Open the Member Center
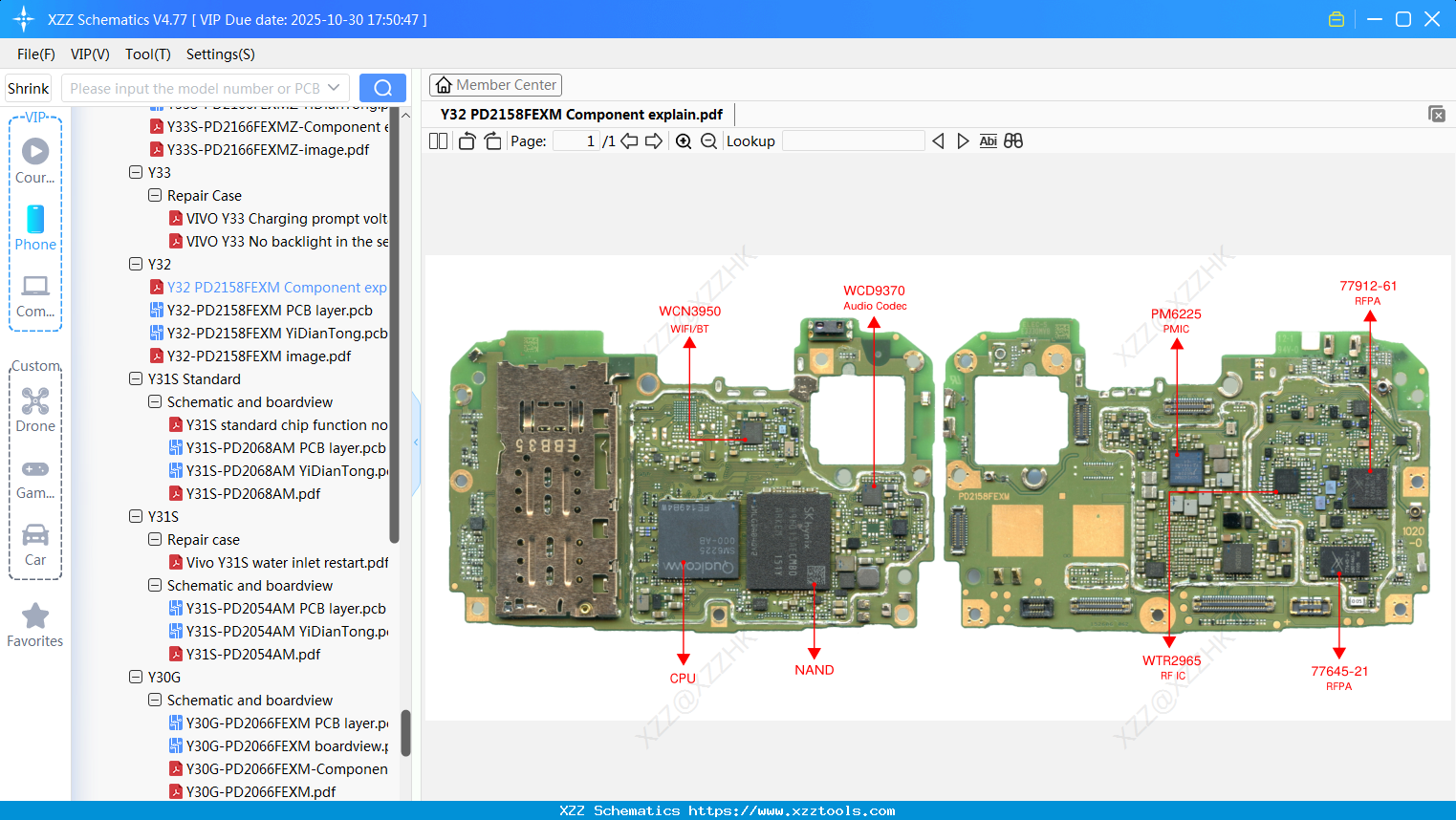The height and width of the screenshot is (820, 1456). coord(495,84)
